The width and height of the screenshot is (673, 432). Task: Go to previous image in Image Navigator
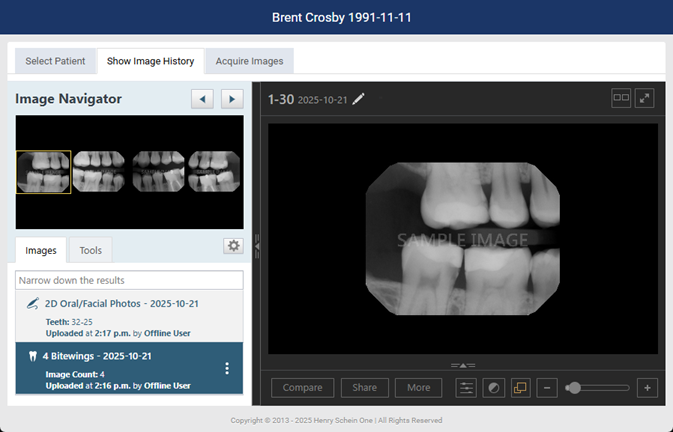click(x=203, y=99)
